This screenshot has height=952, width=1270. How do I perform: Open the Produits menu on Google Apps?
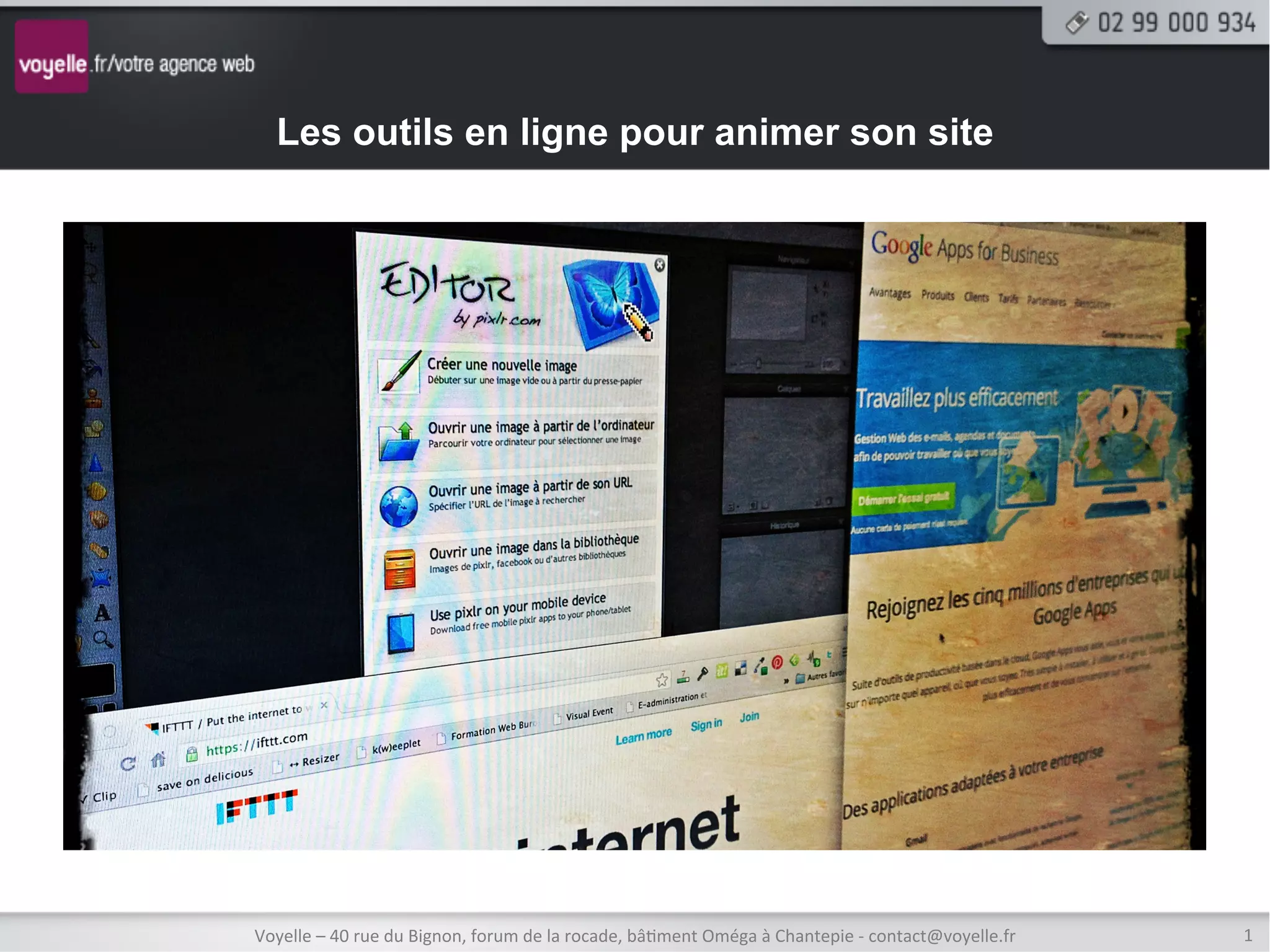[x=937, y=295]
